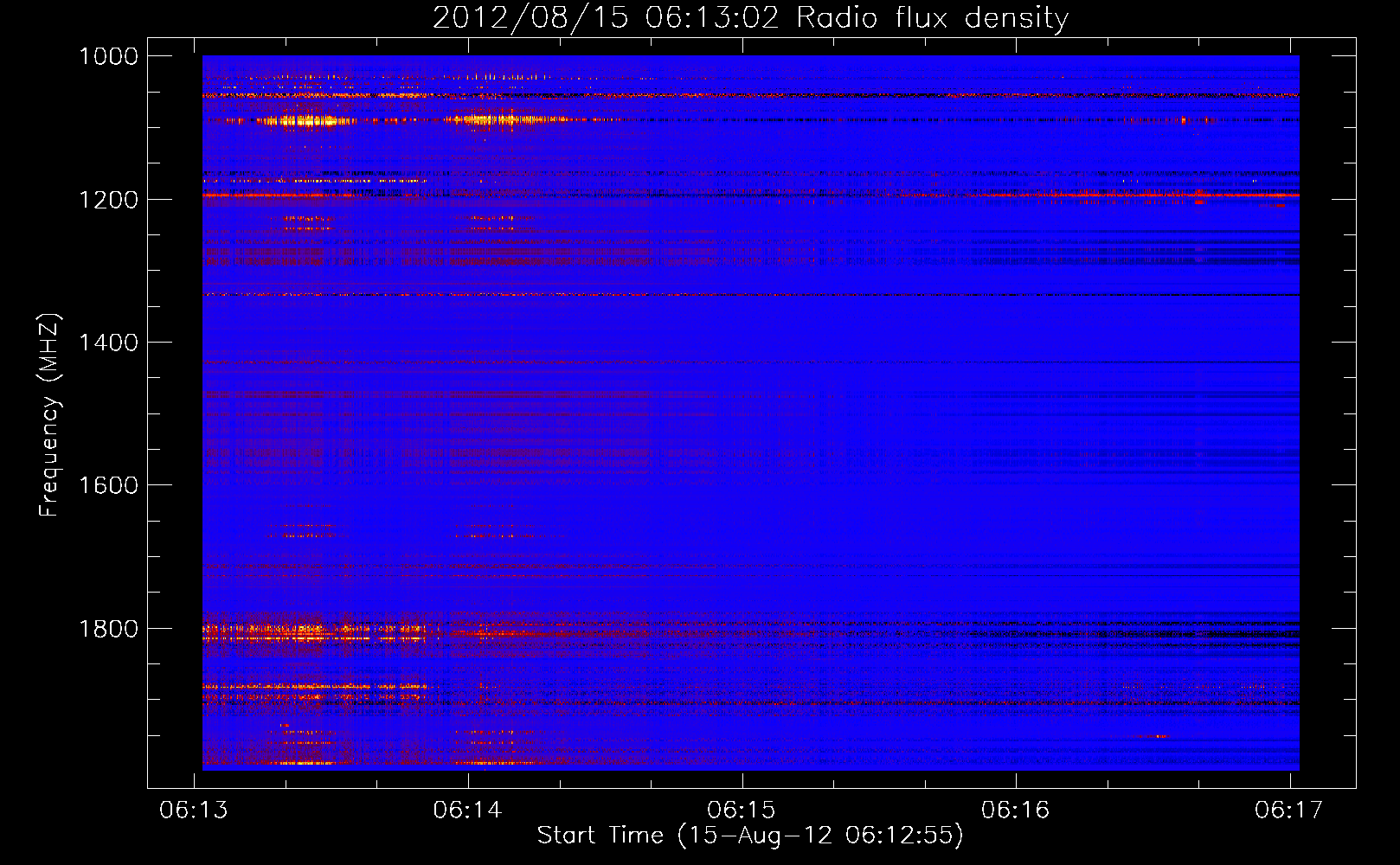
Task: Click the 1800 frequency tick label
Action: tap(108, 629)
